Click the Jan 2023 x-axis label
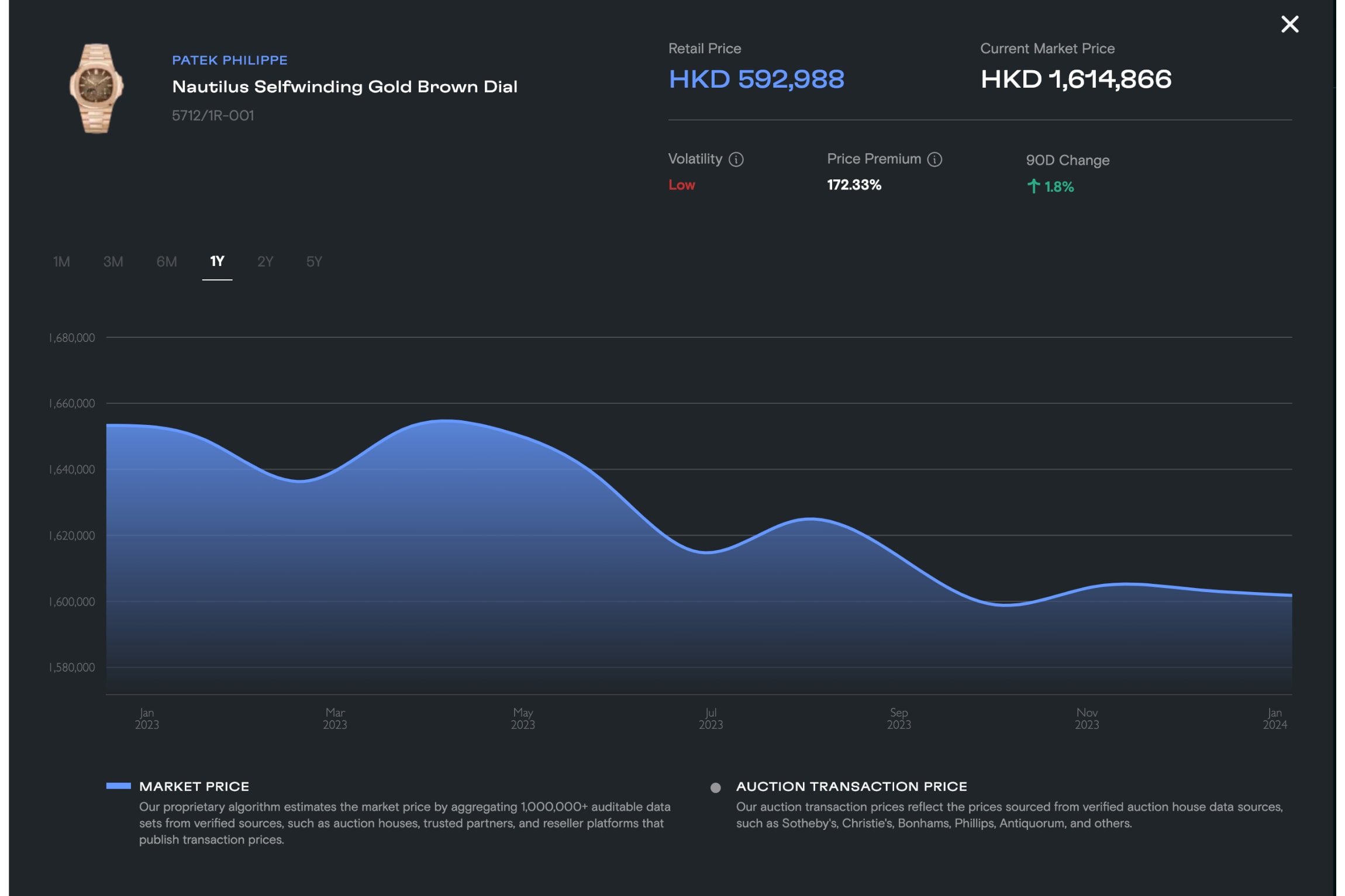Image resolution: width=1345 pixels, height=896 pixels. click(147, 719)
